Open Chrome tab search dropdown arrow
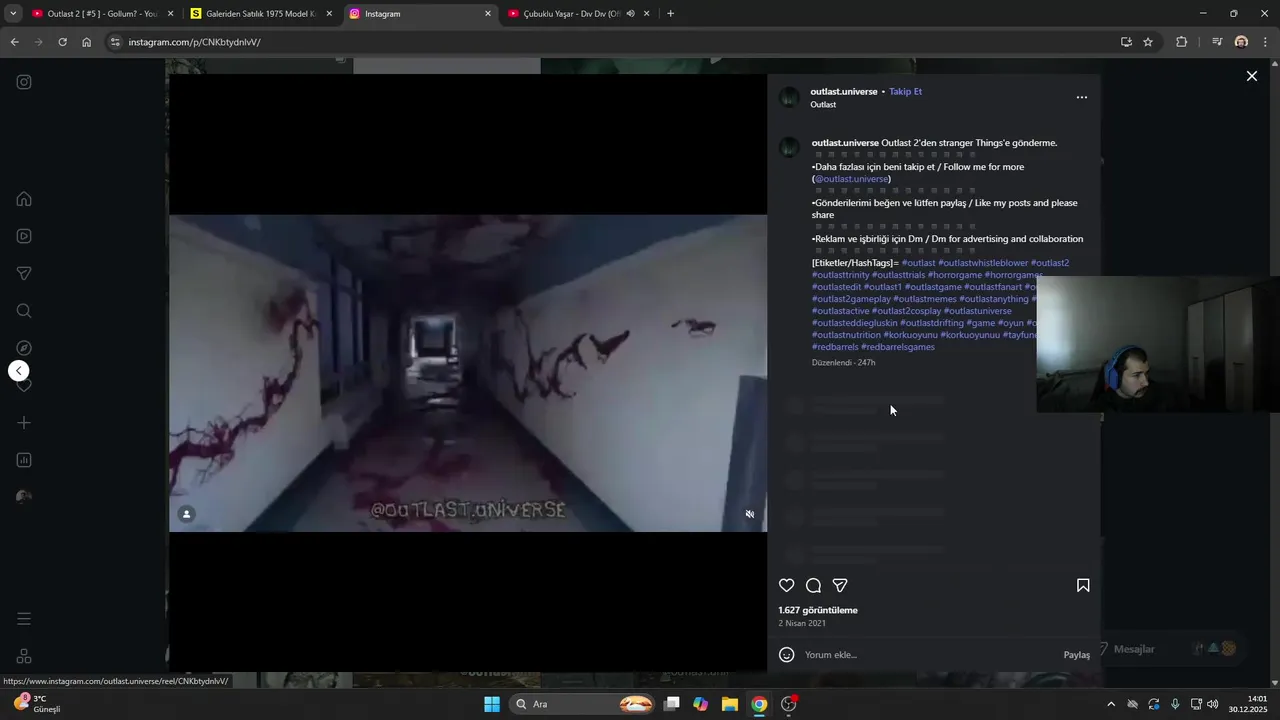The image size is (1280, 720). coord(12,14)
